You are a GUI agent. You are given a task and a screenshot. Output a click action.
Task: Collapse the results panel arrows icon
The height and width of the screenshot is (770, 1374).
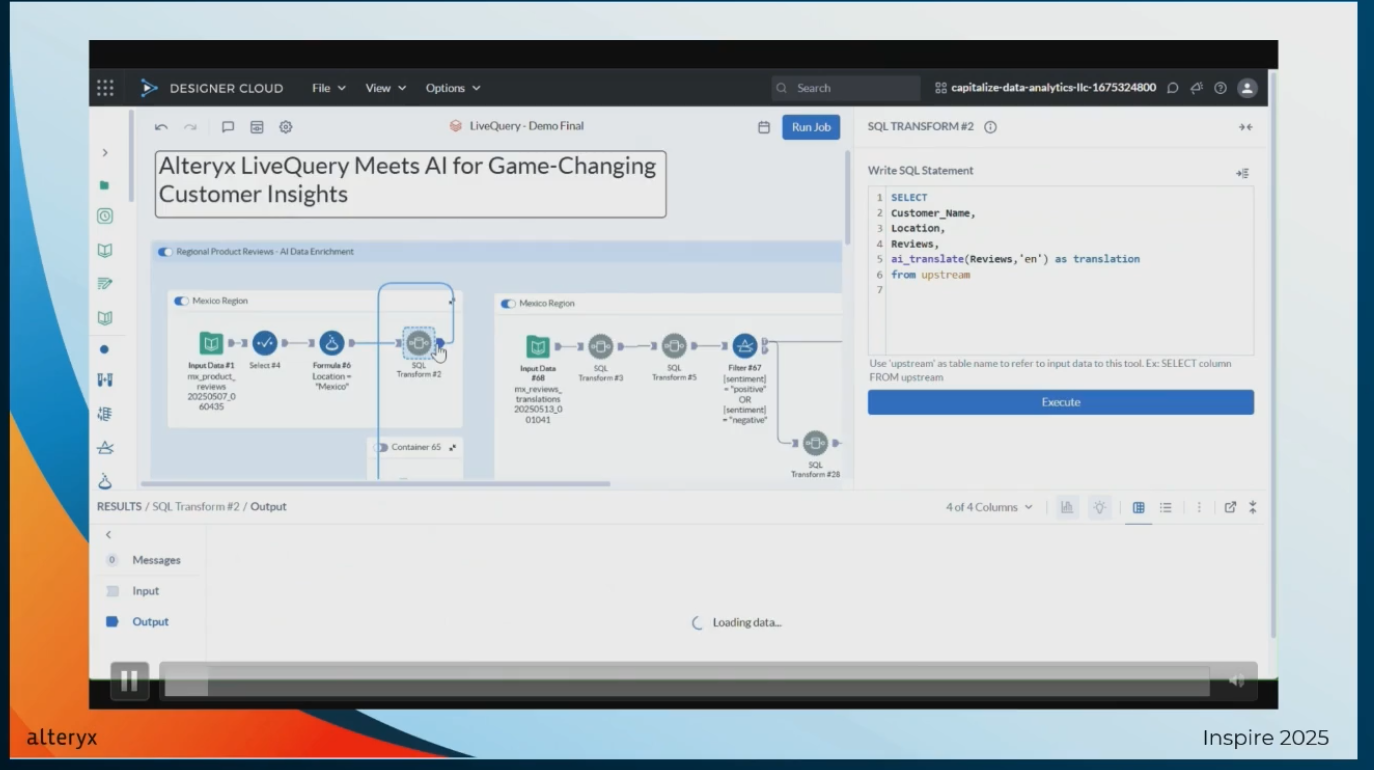tap(1253, 508)
